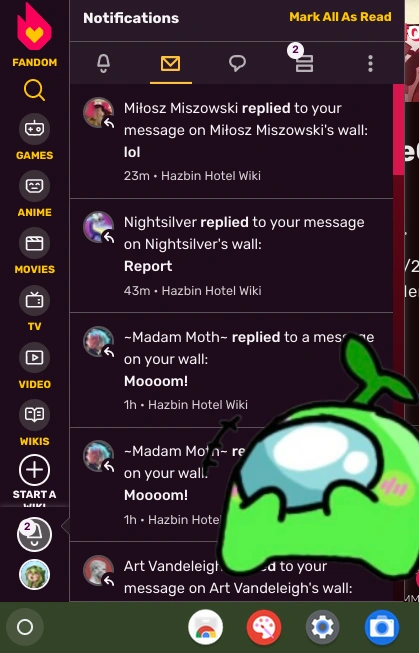Switch to the speech bubble discussions tab
The width and height of the screenshot is (419, 653).
(237, 63)
